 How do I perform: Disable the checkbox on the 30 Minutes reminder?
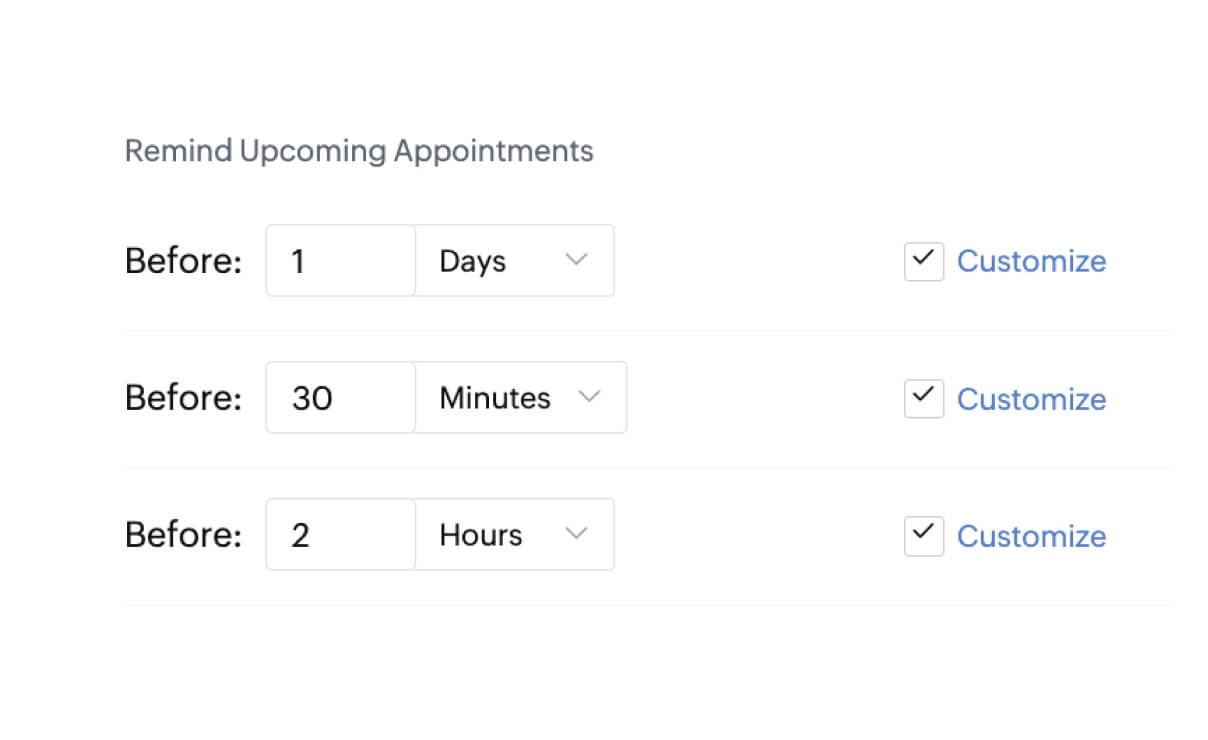(x=923, y=397)
